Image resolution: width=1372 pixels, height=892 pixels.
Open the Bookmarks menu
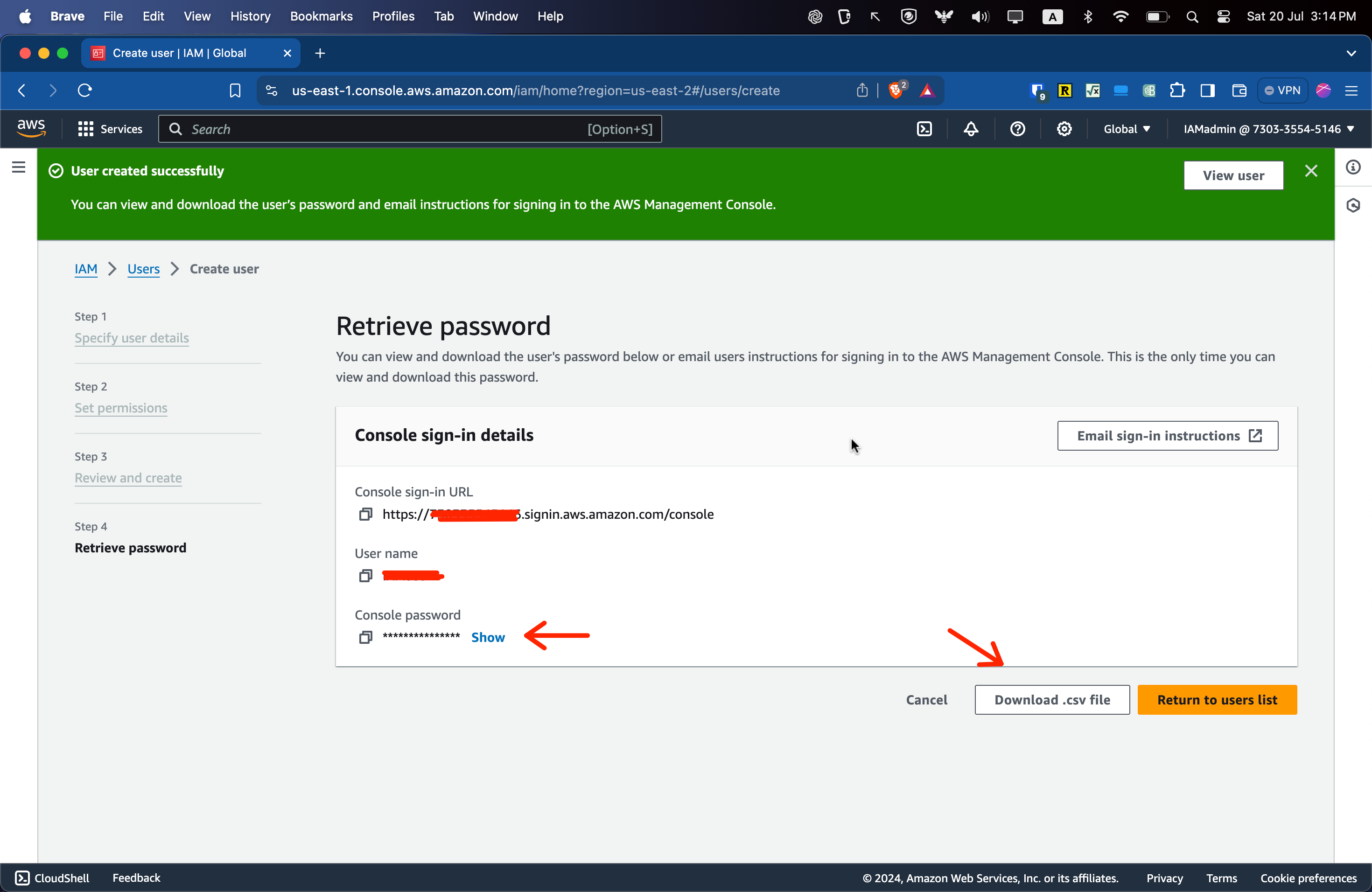pos(321,16)
